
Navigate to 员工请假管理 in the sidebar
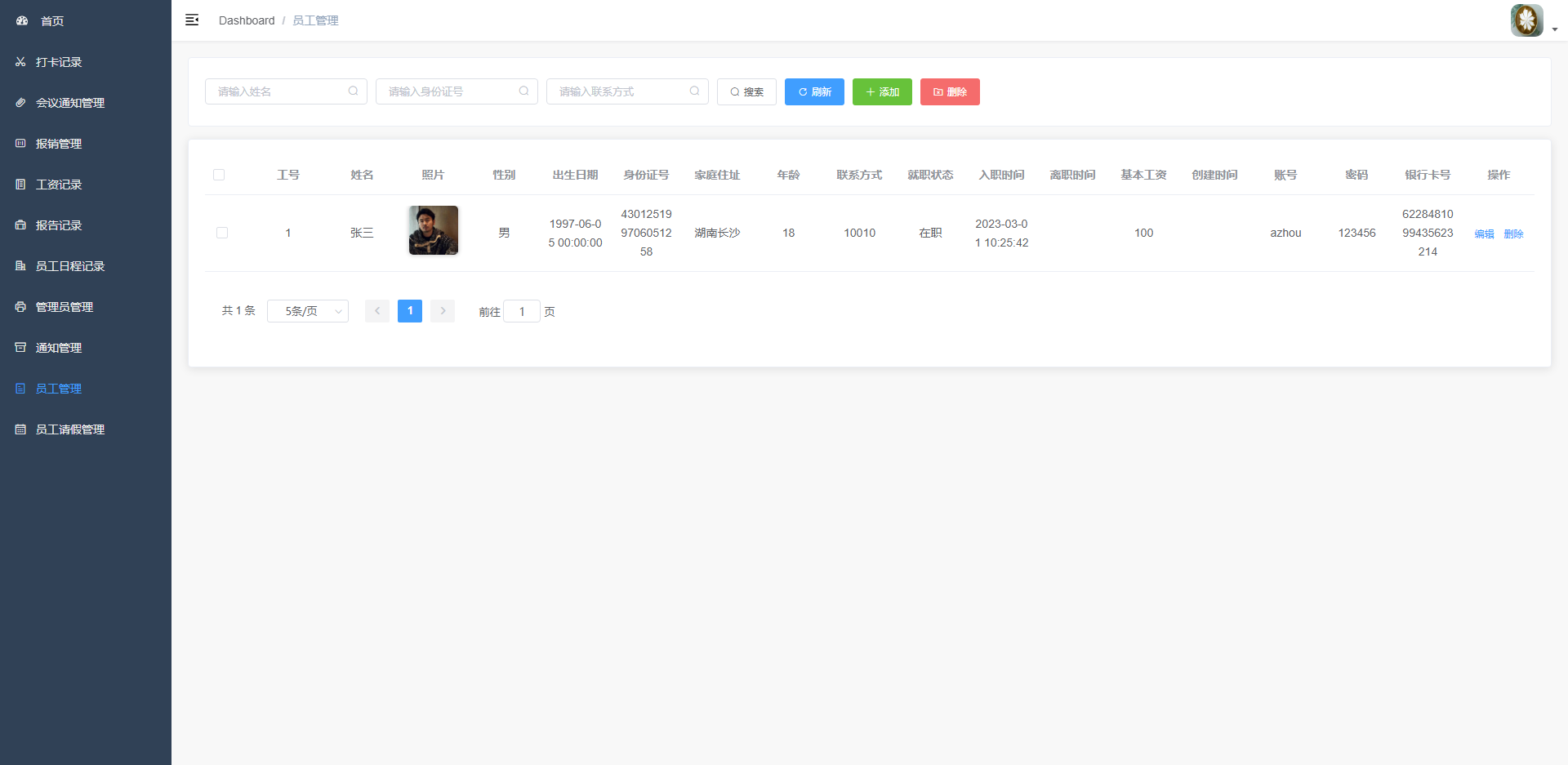(x=69, y=429)
